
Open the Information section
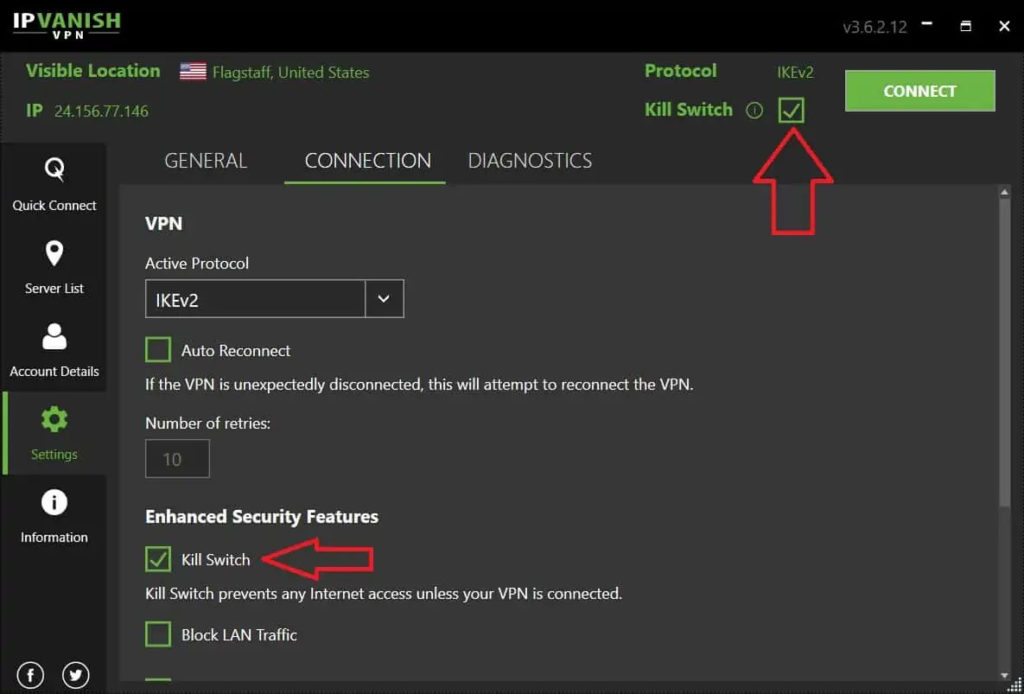[x=54, y=516]
